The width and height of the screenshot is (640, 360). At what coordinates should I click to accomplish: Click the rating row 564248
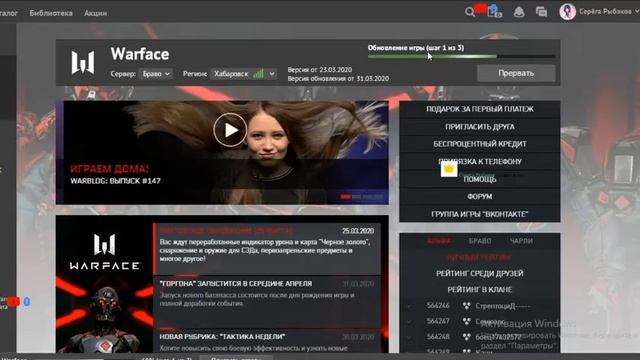480,337
